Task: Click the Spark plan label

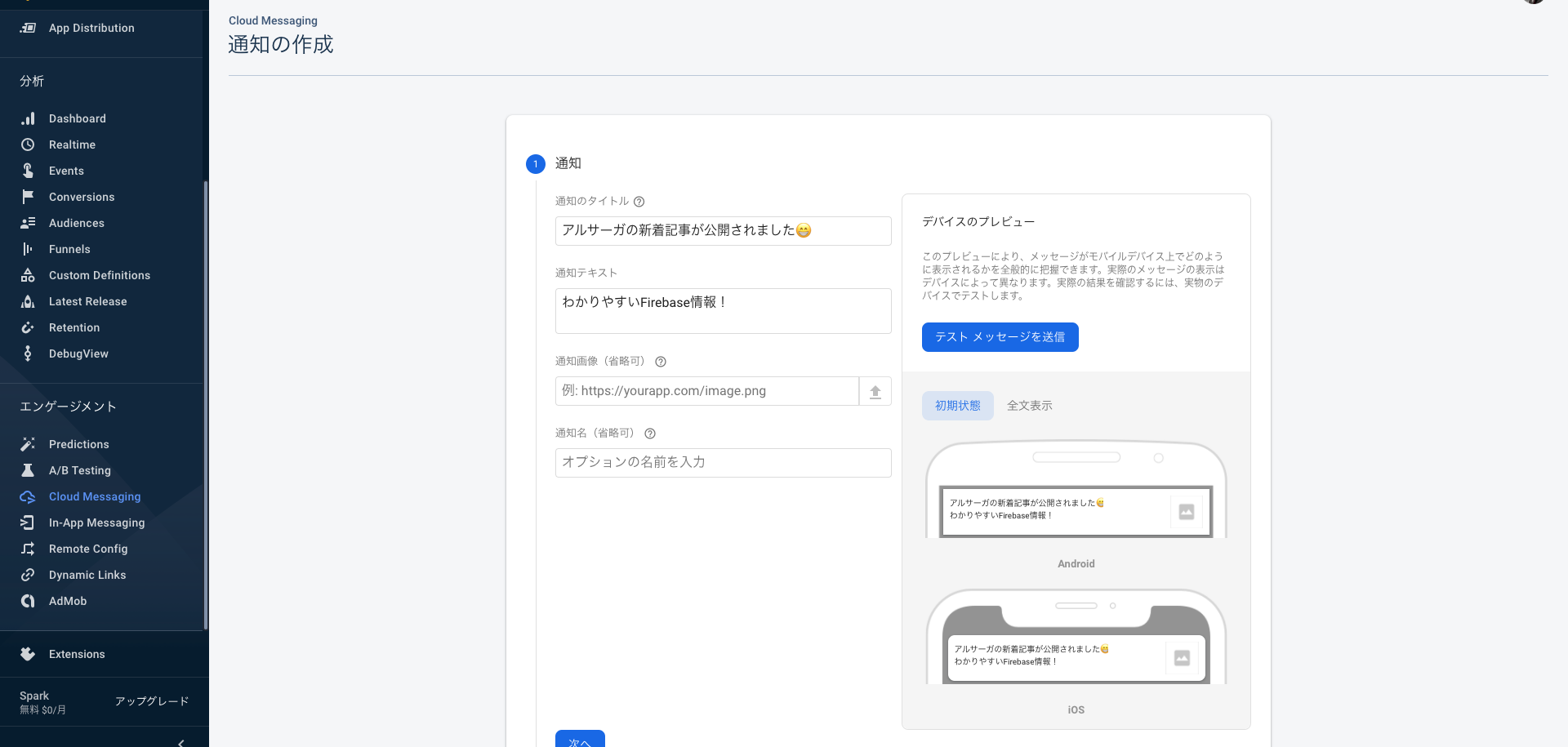Action: coord(34,696)
